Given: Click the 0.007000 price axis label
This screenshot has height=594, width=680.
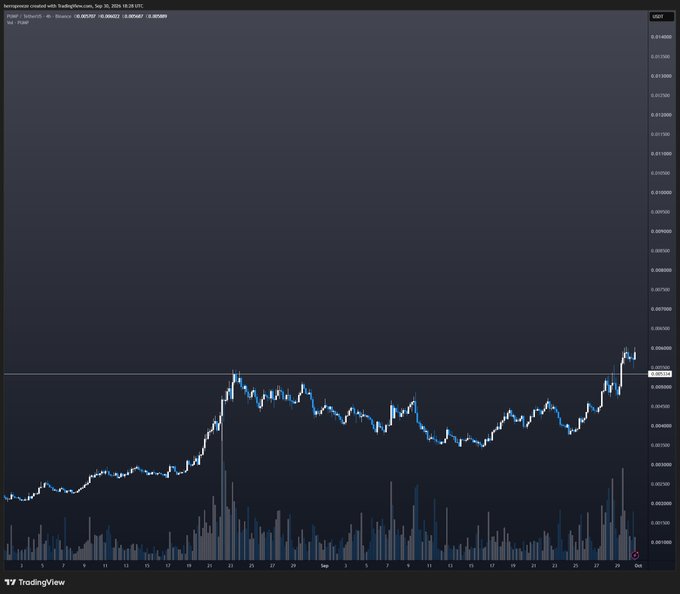Looking at the screenshot, I should coord(661,309).
